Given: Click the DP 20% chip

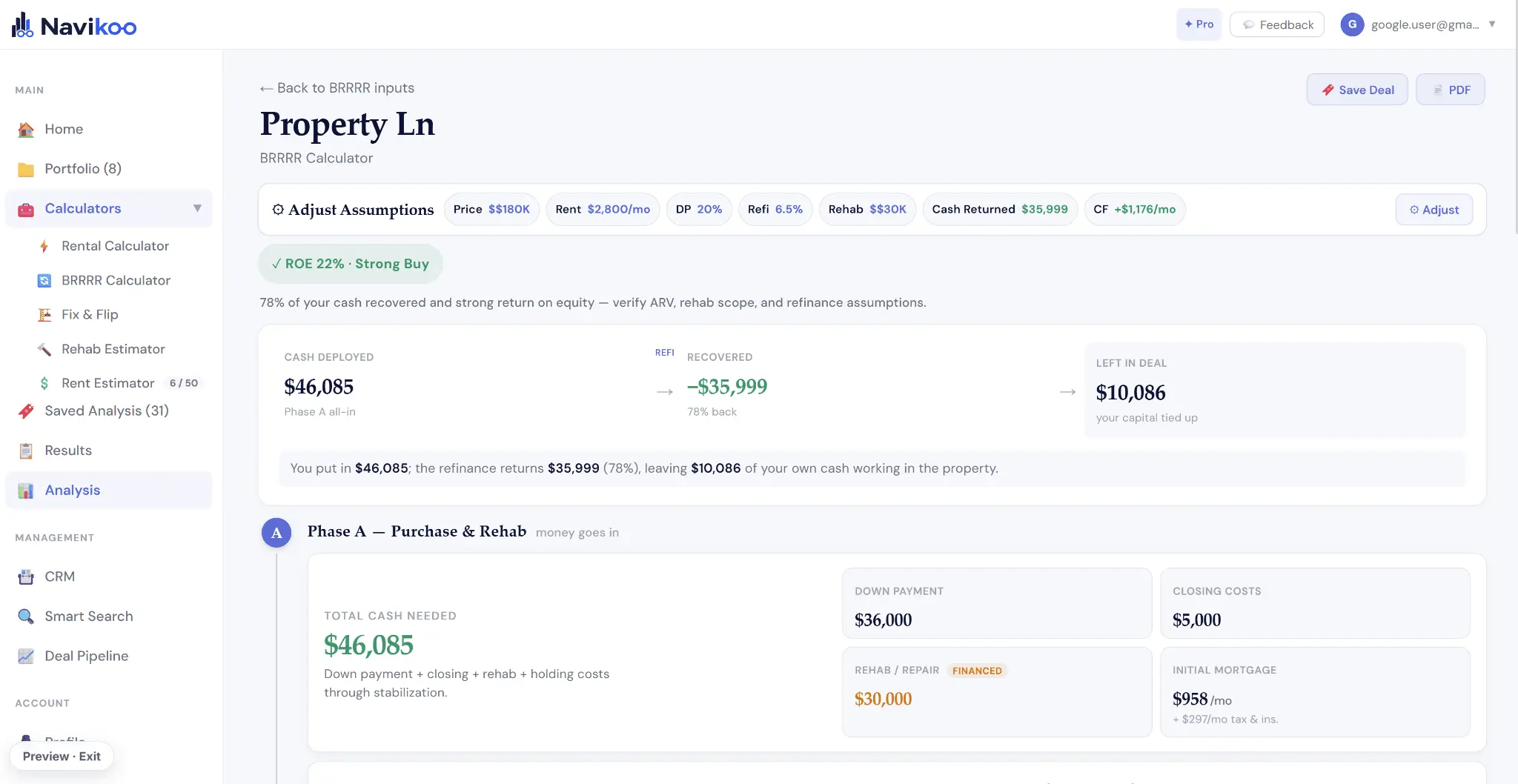Looking at the screenshot, I should point(699,210).
